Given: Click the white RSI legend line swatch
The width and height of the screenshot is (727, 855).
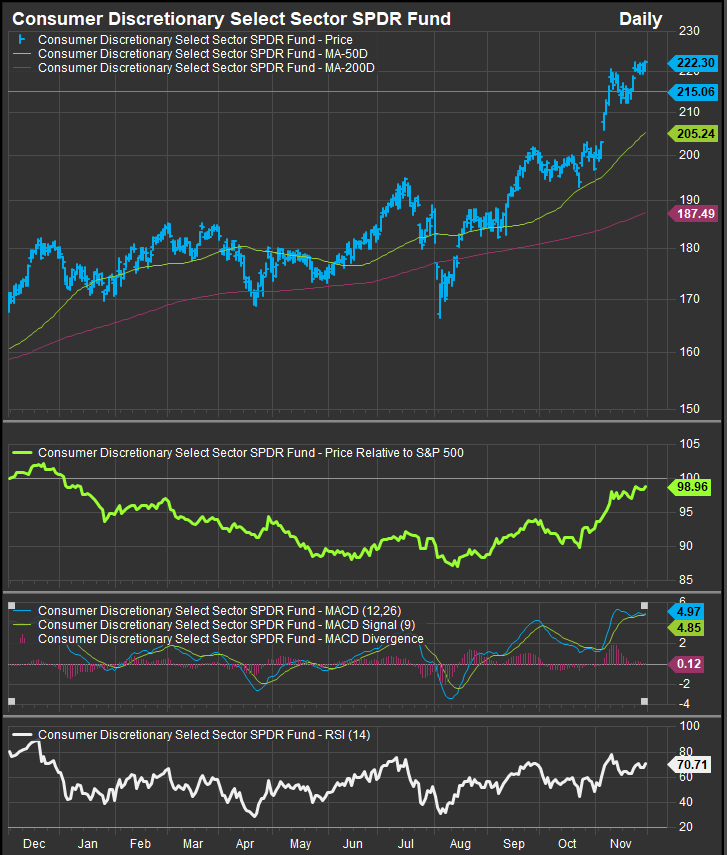Looking at the screenshot, I should [22, 735].
